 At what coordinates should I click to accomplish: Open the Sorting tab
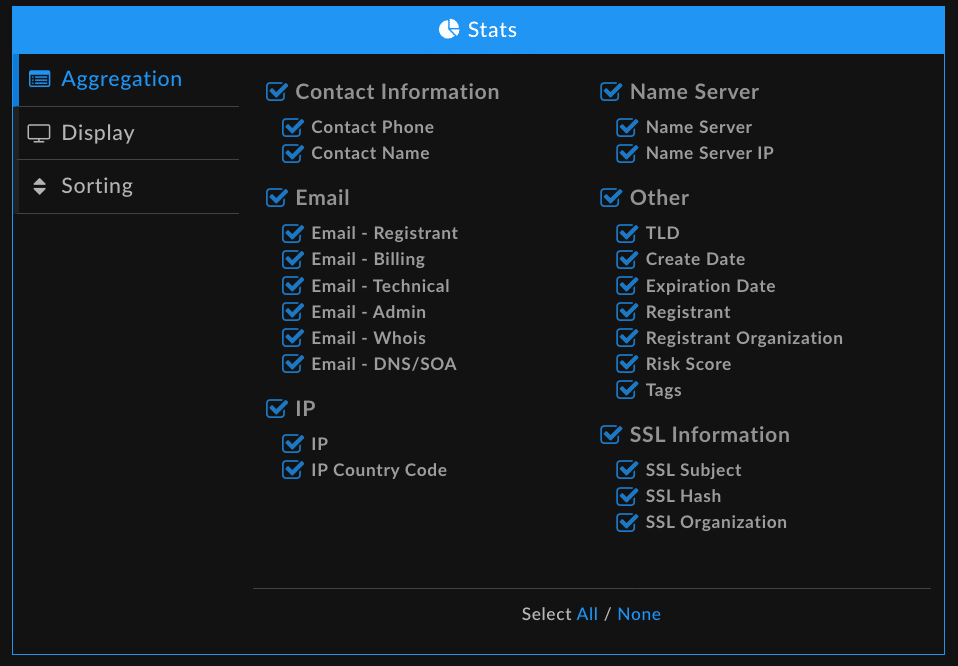click(x=128, y=186)
